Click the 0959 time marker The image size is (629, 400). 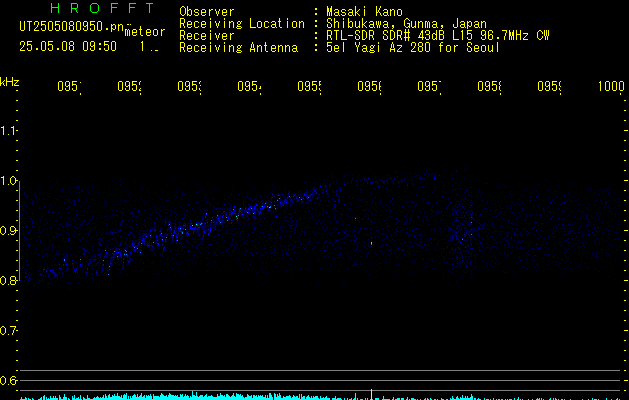(550, 86)
